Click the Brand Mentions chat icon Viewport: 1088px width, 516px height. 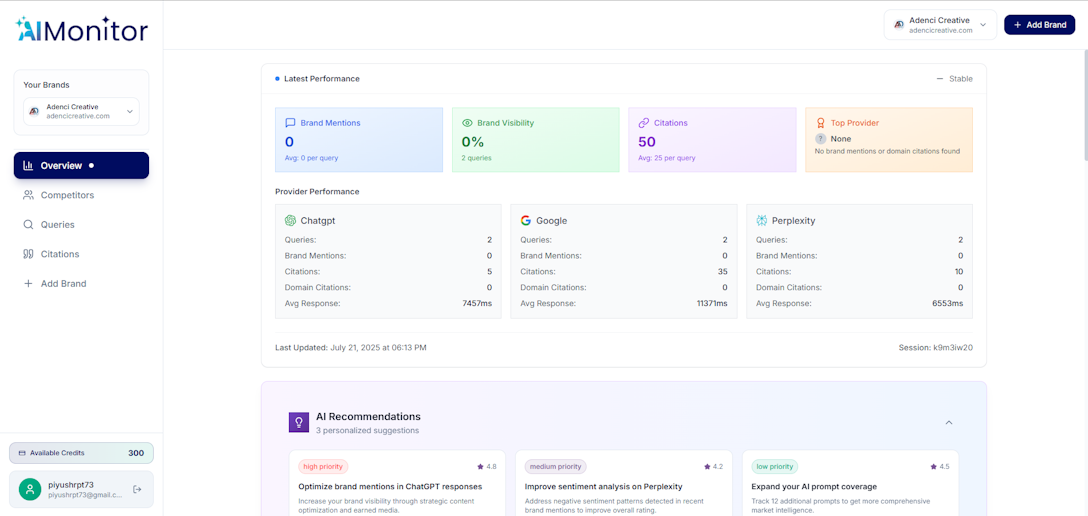pyautogui.click(x=290, y=123)
